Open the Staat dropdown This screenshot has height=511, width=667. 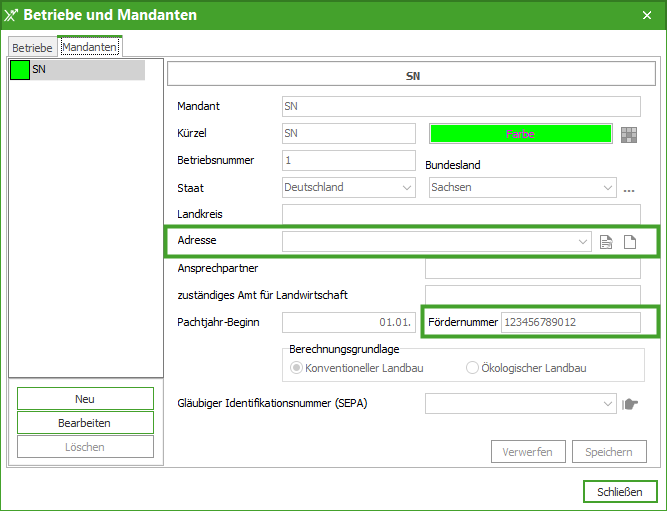click(407, 187)
